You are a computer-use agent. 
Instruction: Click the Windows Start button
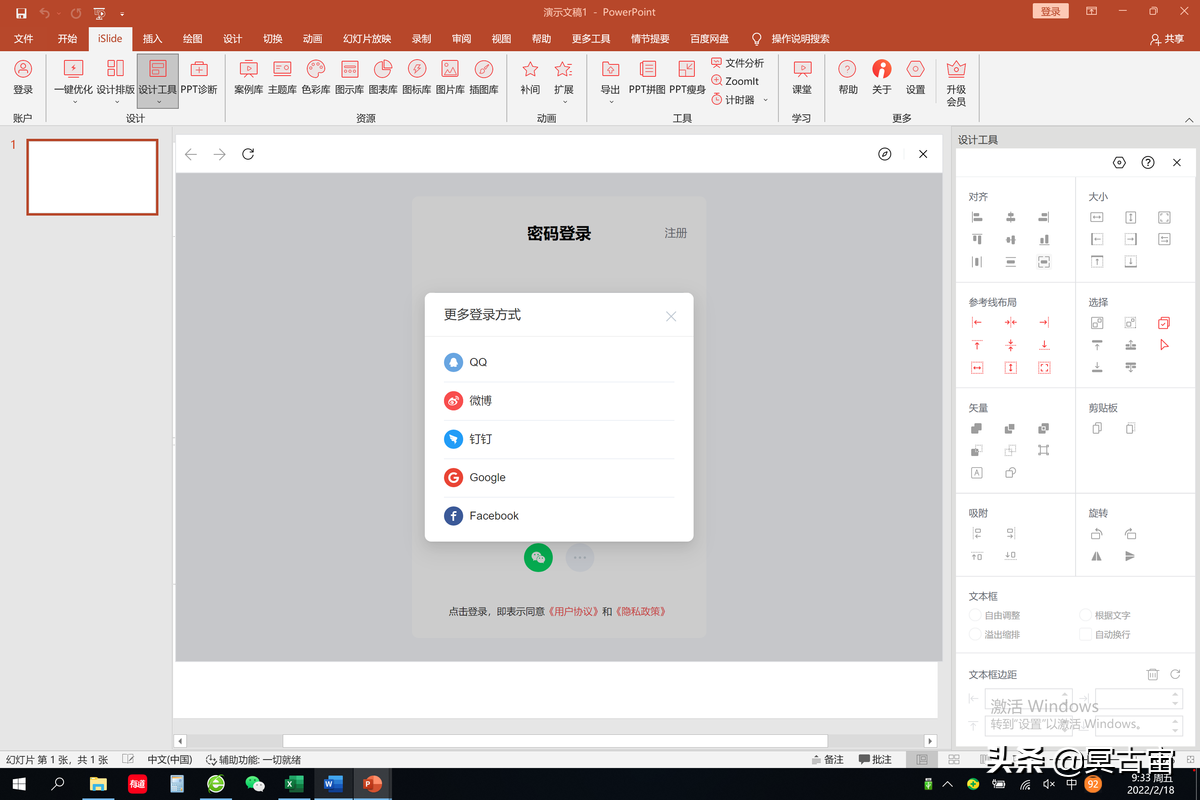click(x=19, y=784)
